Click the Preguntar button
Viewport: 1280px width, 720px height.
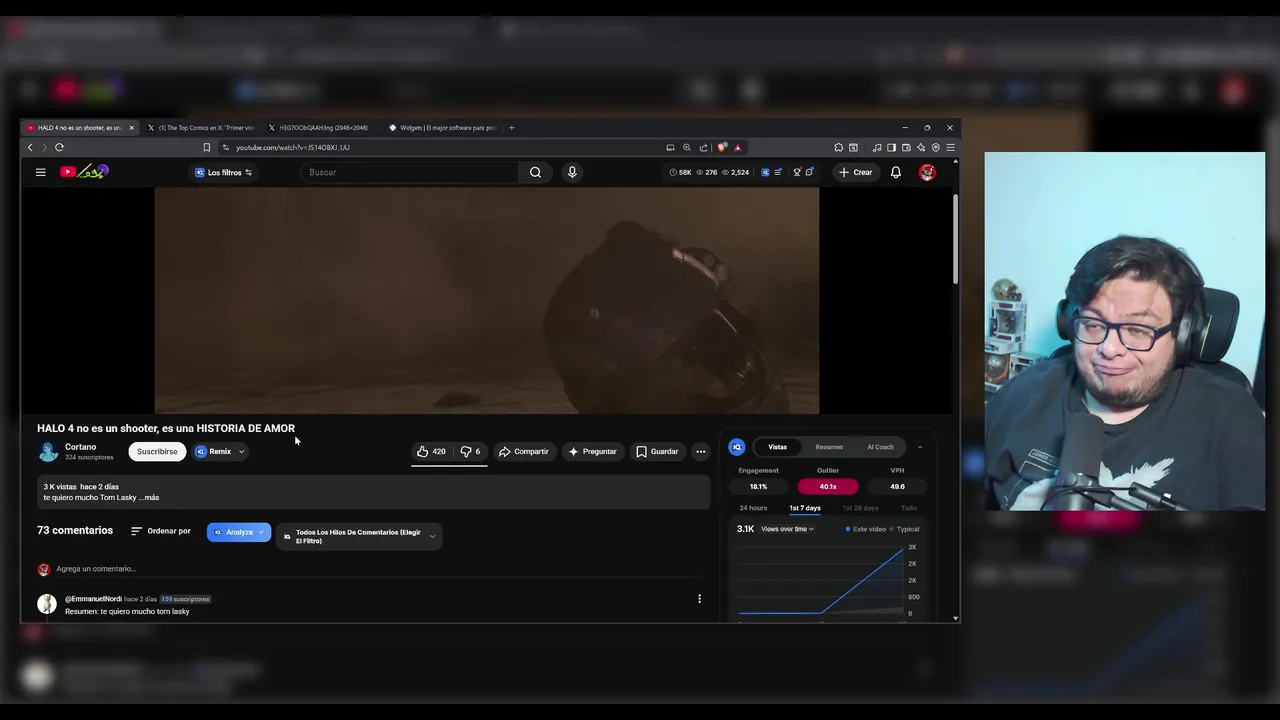click(x=593, y=451)
